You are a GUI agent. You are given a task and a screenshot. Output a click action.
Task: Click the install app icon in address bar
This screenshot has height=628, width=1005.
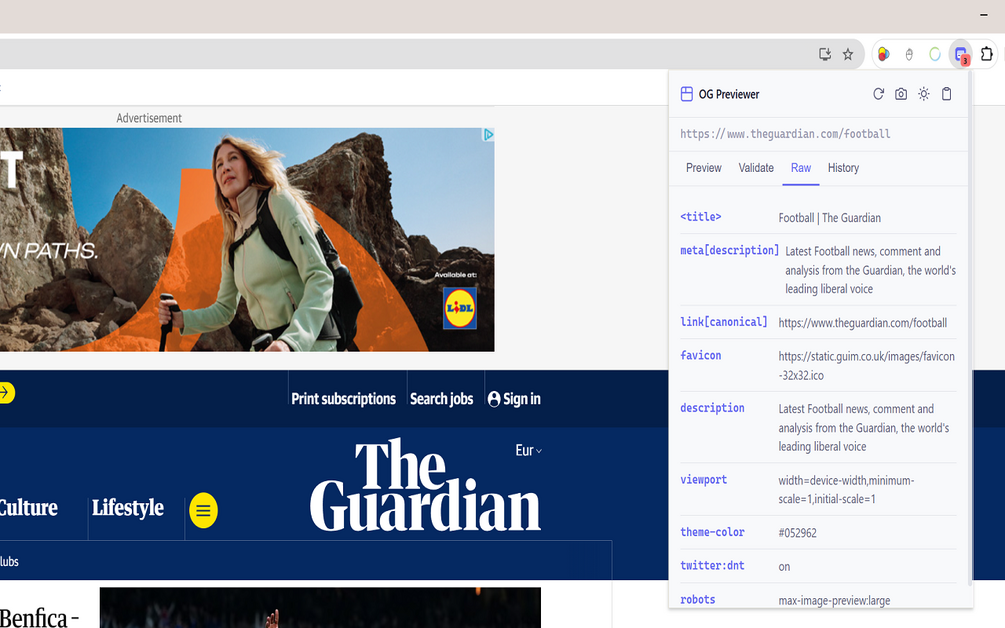point(825,54)
